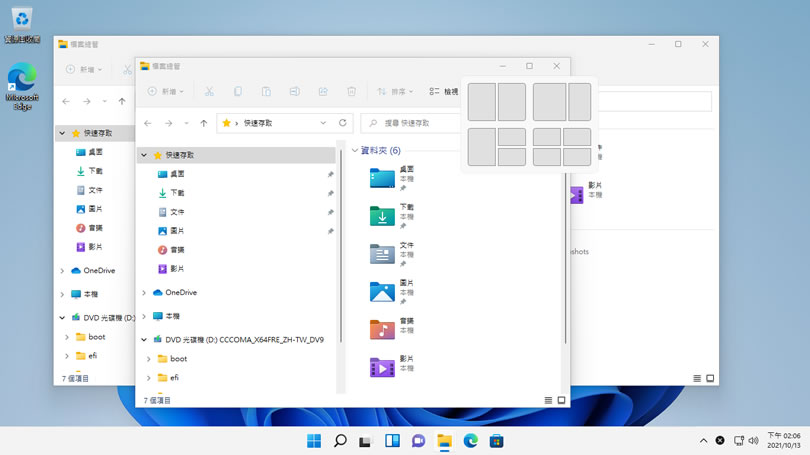
Task: Snap window to left half of two-column layout
Action: 481,102
